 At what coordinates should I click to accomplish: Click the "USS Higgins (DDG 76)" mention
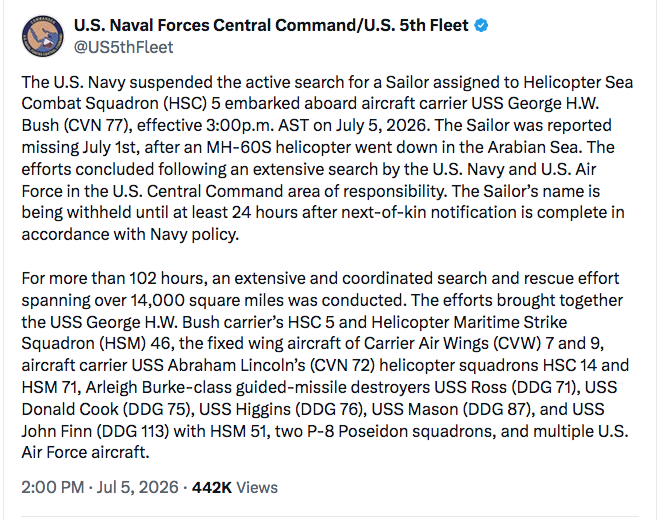(x=281, y=409)
